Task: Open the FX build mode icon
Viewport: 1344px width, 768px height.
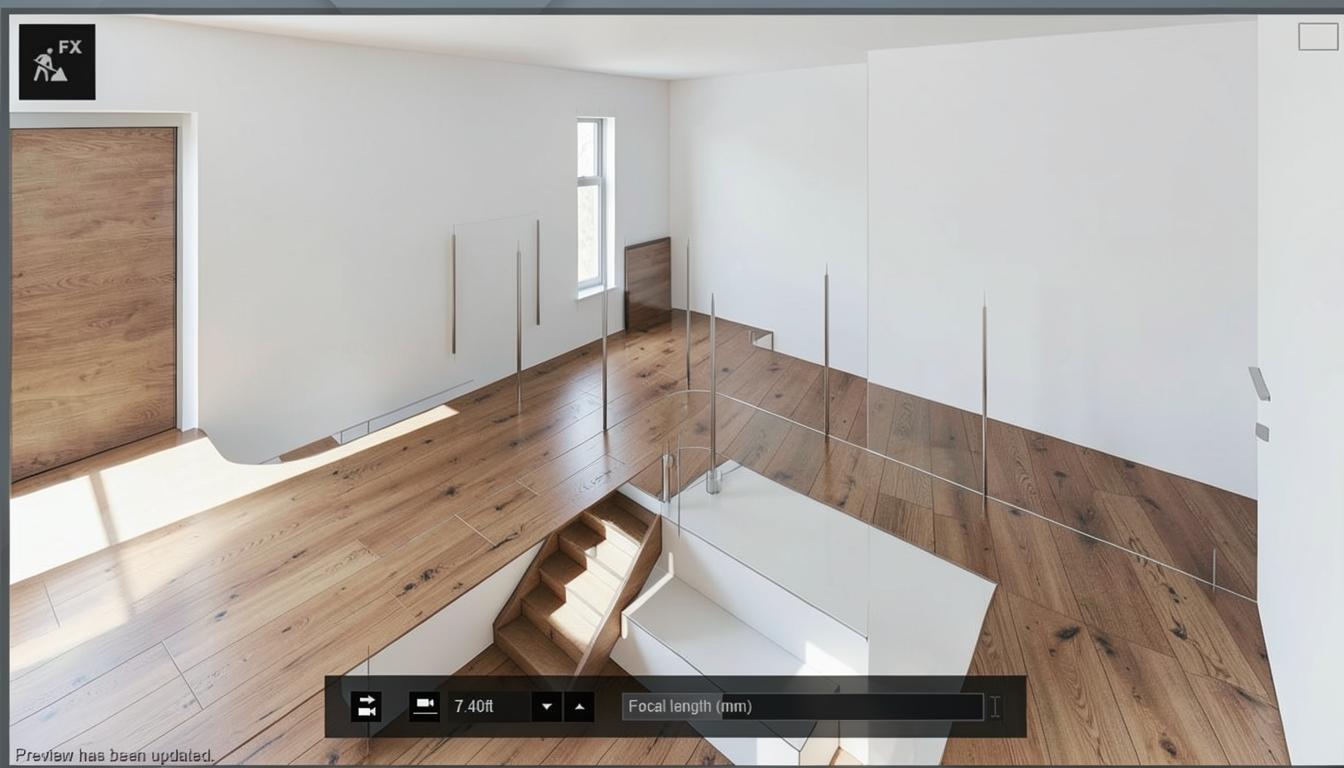Action: pyautogui.click(x=57, y=62)
